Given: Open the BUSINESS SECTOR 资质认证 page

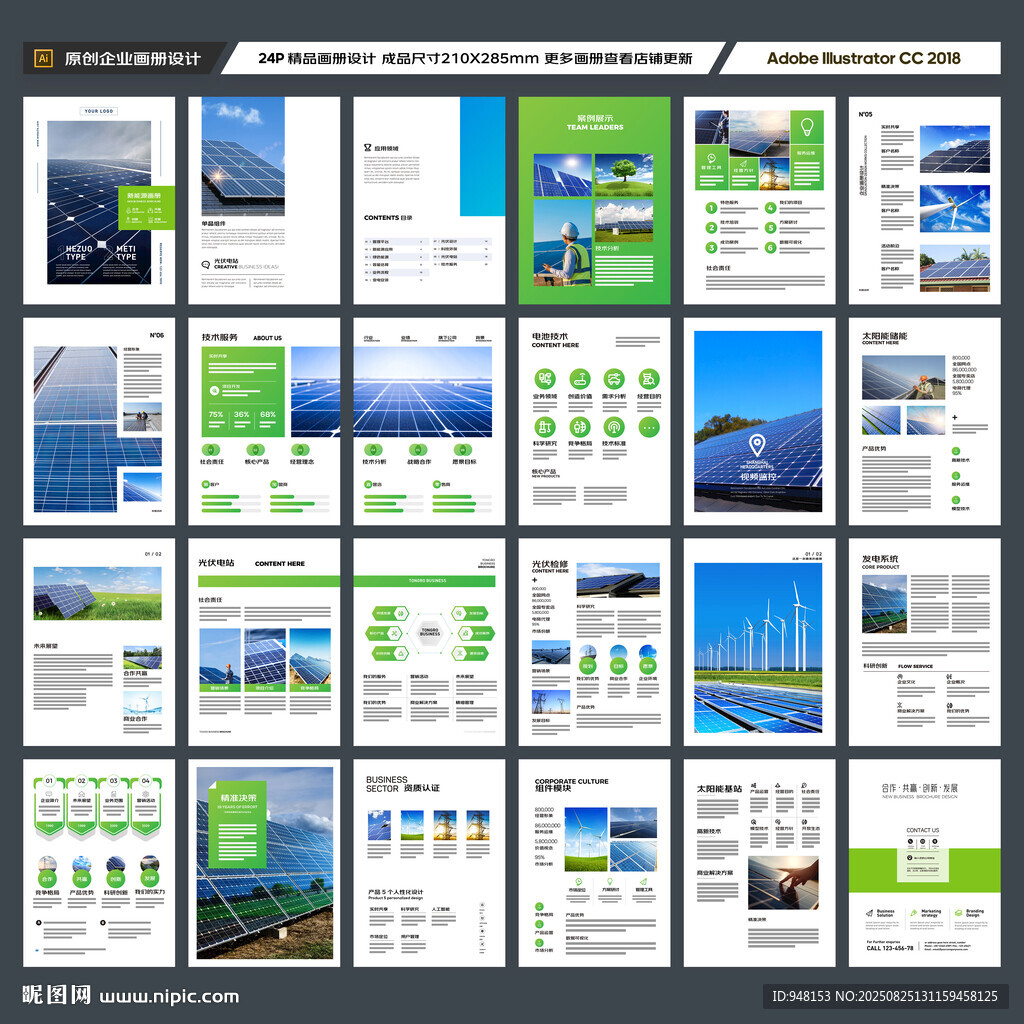Looking at the screenshot, I should click(429, 863).
